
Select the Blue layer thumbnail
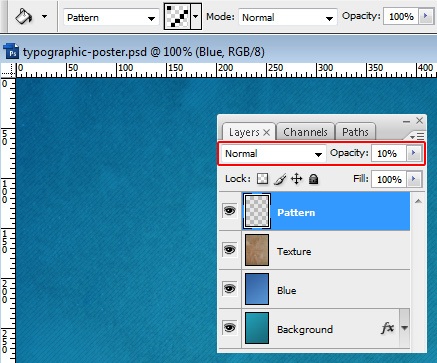[257, 289]
